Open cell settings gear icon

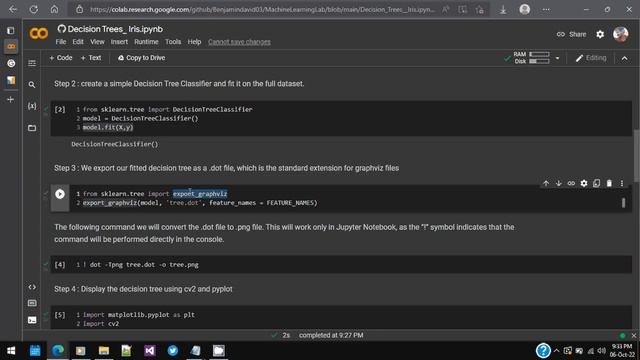click(584, 184)
